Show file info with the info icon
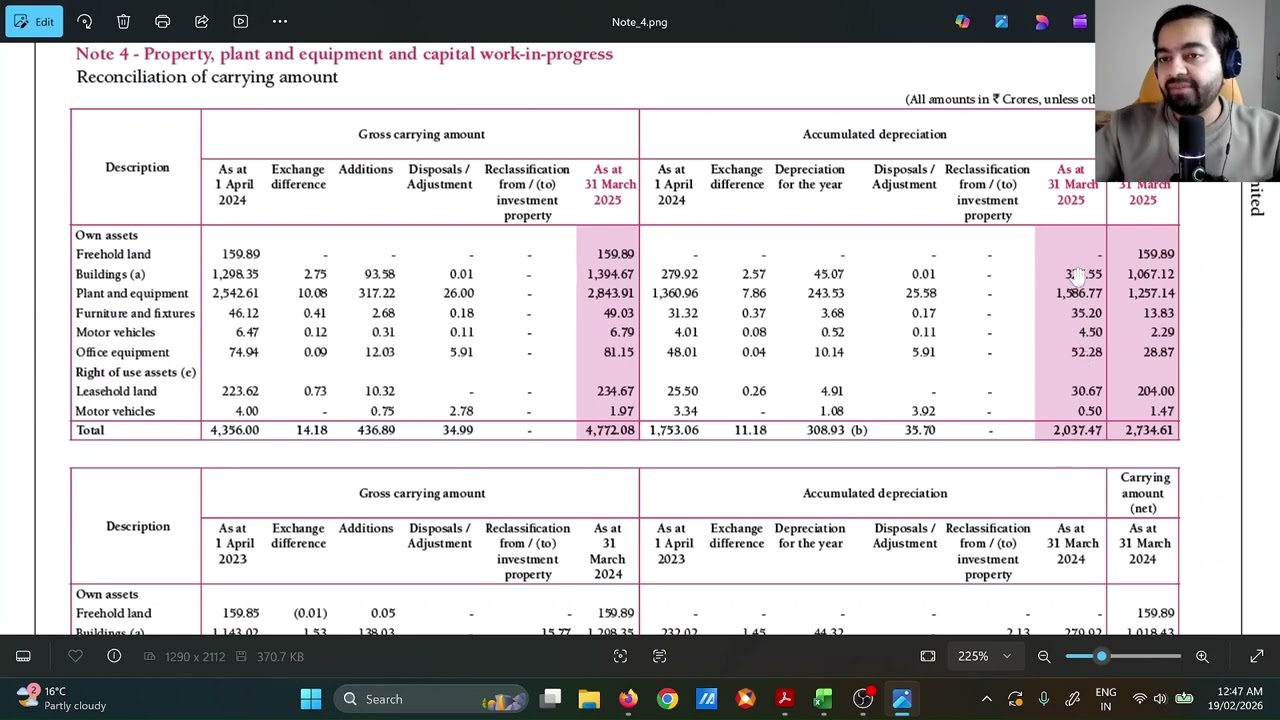This screenshot has width=1280, height=720. [114, 656]
